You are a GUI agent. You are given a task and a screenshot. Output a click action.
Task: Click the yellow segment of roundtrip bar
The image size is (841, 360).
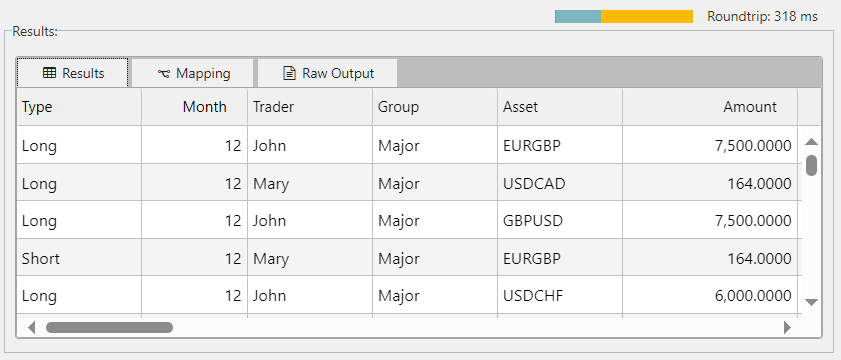647,17
